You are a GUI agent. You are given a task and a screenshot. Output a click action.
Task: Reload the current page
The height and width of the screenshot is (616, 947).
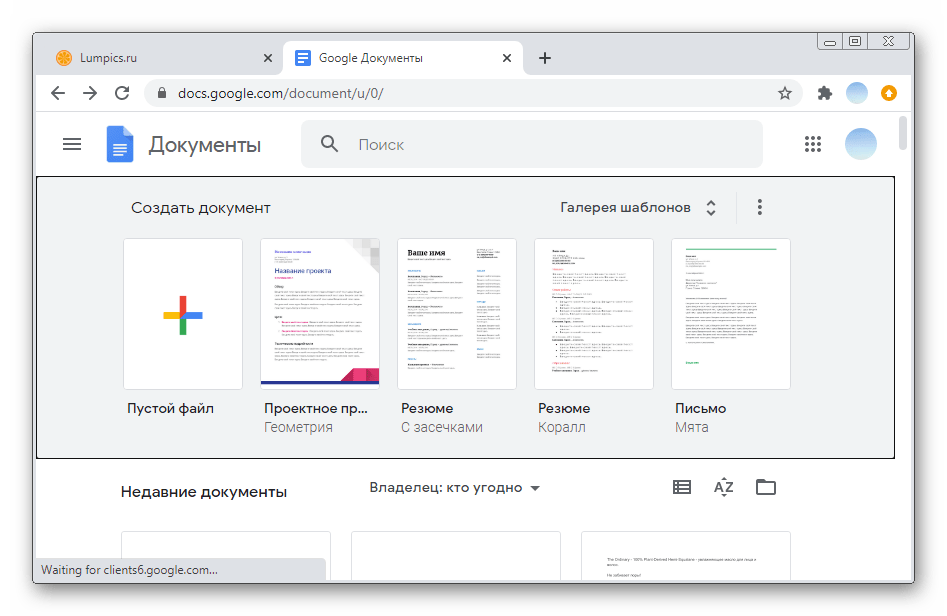(122, 93)
